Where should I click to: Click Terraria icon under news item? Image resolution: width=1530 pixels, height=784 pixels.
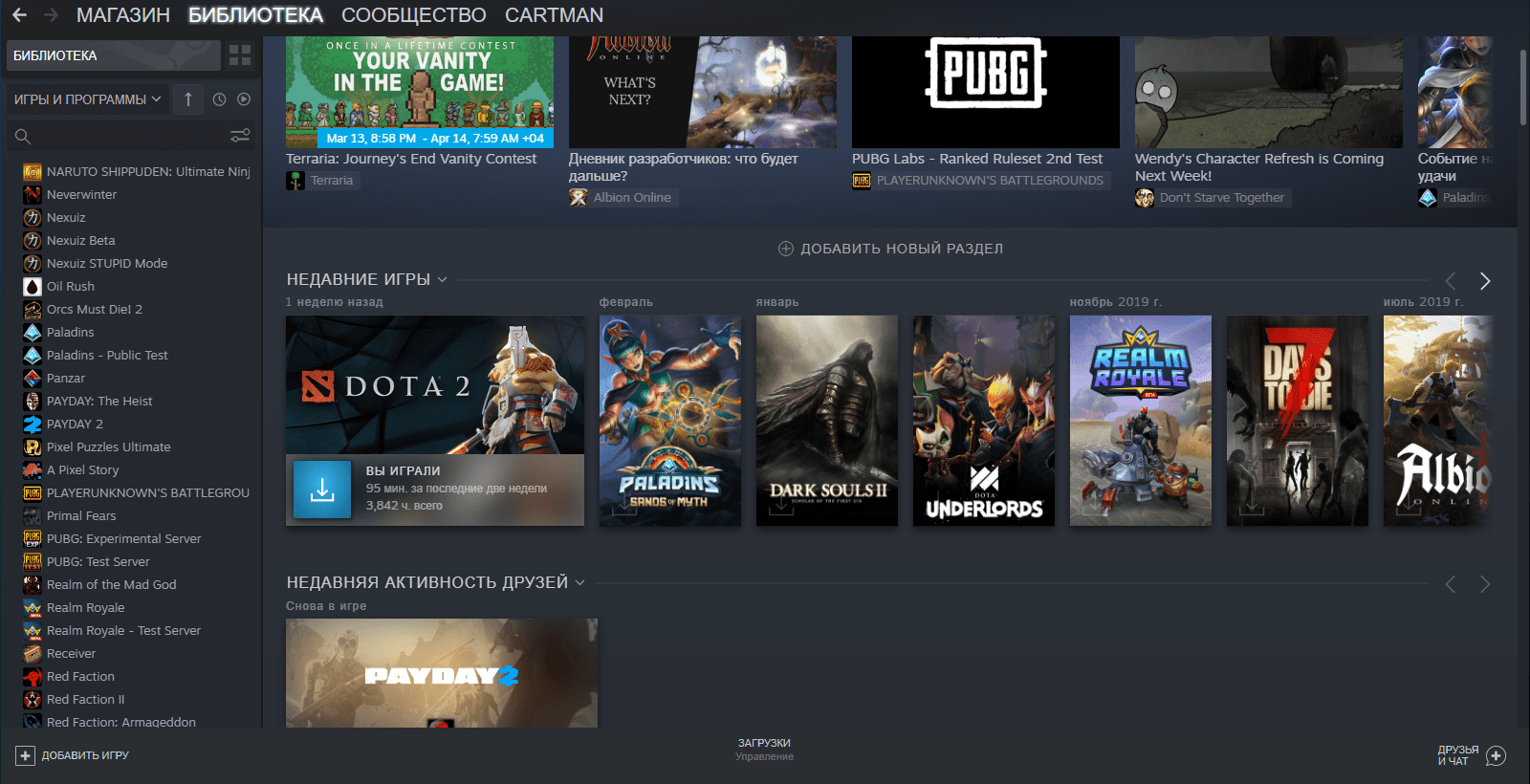coord(295,181)
